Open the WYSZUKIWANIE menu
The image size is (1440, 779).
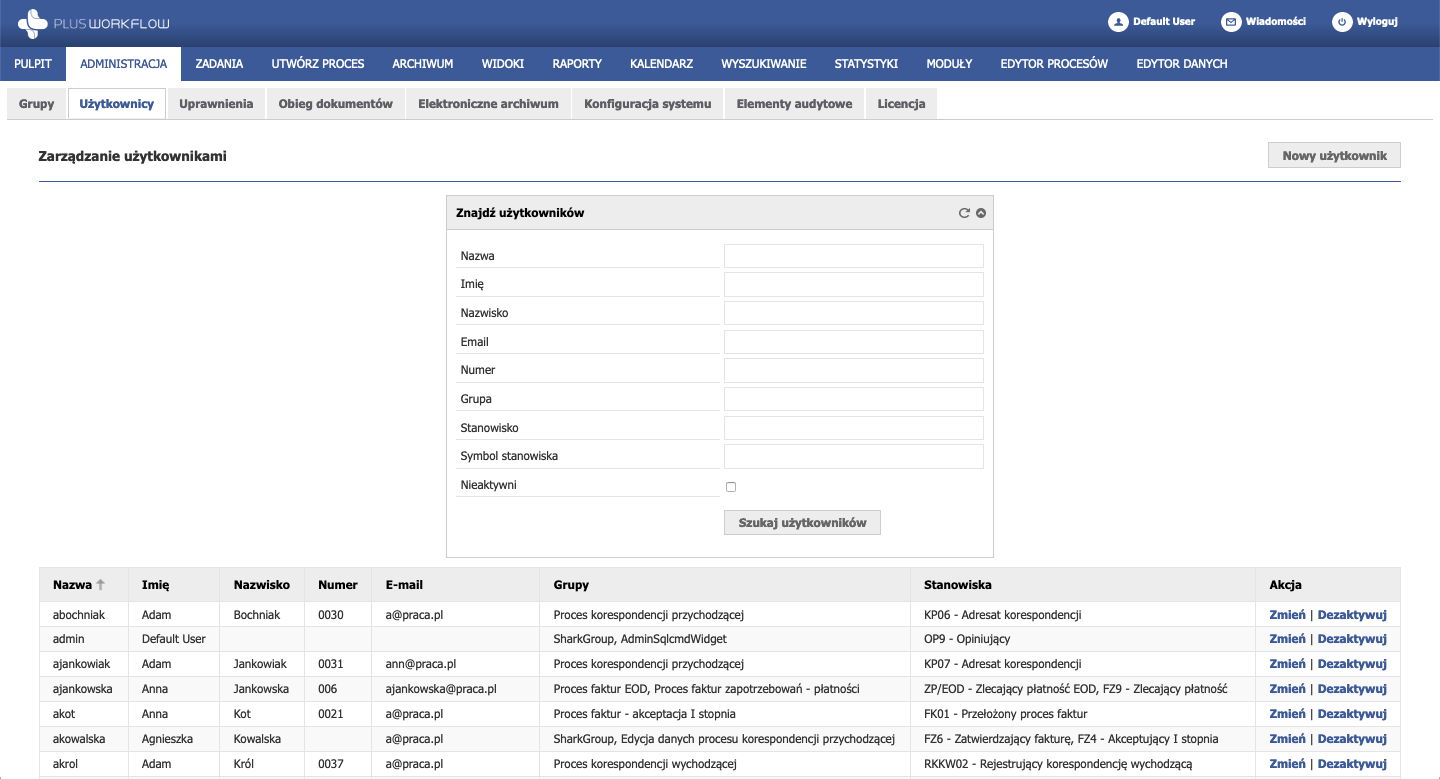(x=764, y=63)
